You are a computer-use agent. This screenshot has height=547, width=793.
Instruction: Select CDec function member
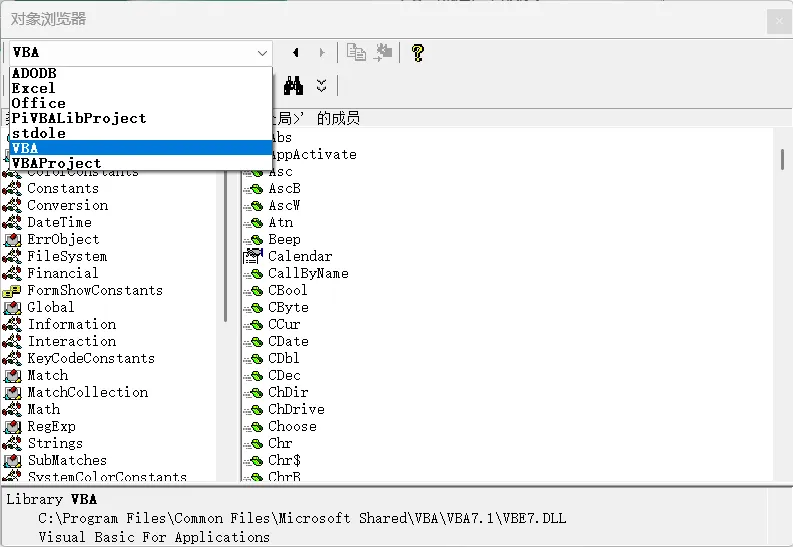(284, 375)
